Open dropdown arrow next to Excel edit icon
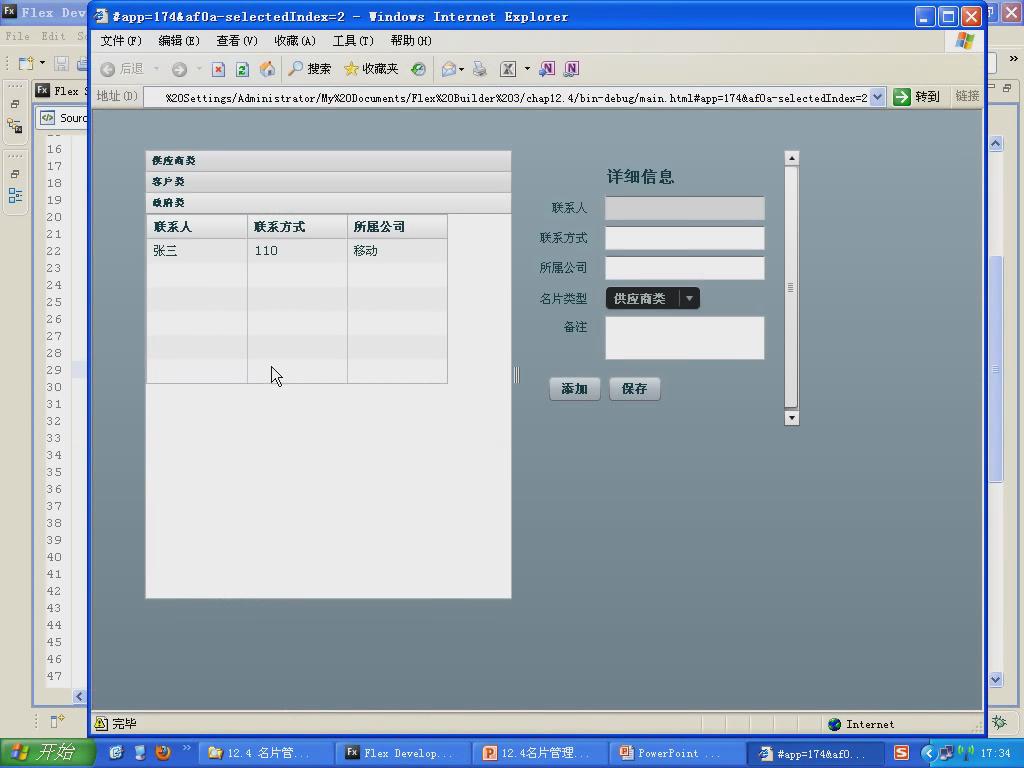Image resolution: width=1024 pixels, height=768 pixels. click(527, 69)
